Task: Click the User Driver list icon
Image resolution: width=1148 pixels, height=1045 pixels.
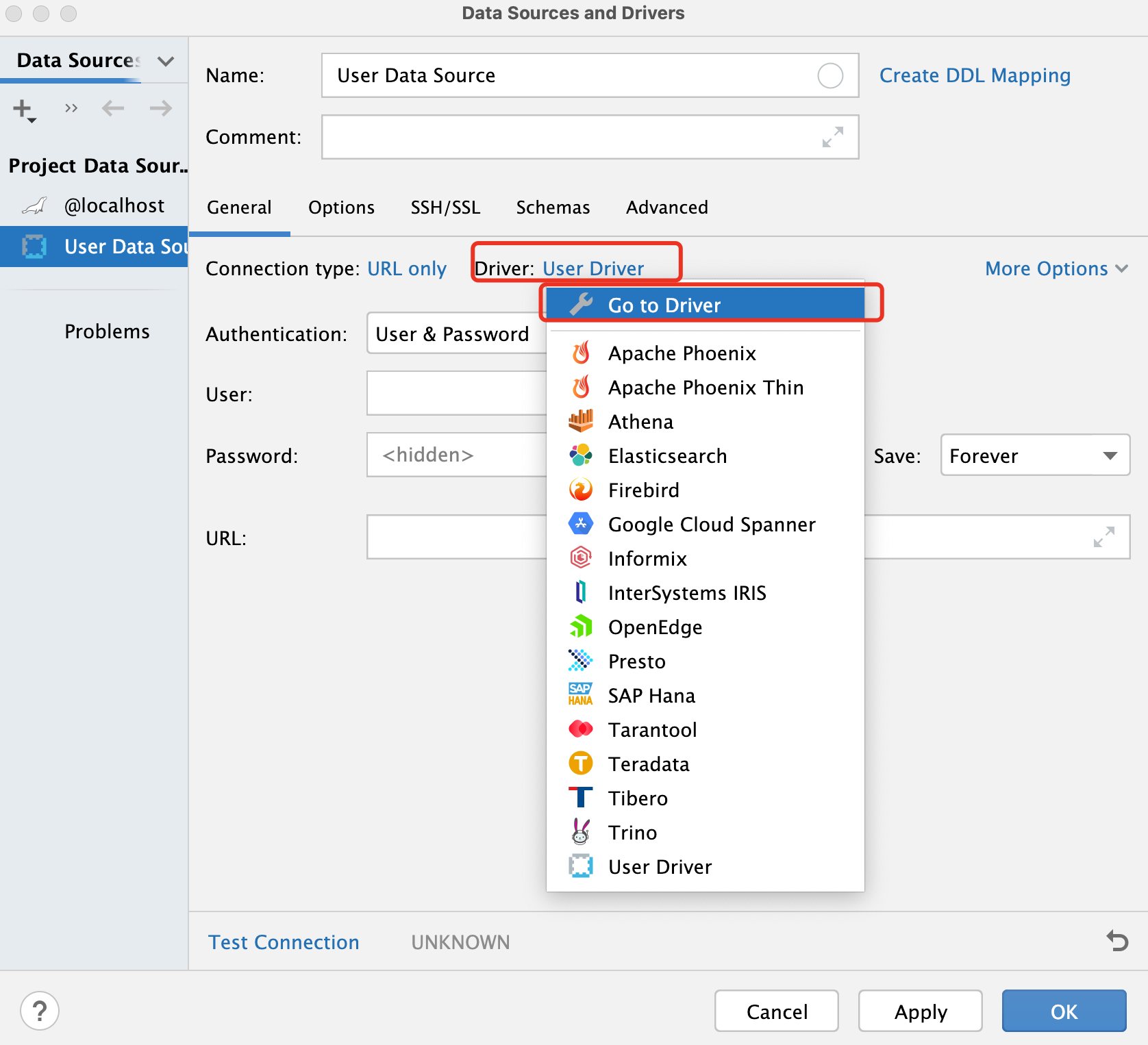Action: coord(581,866)
